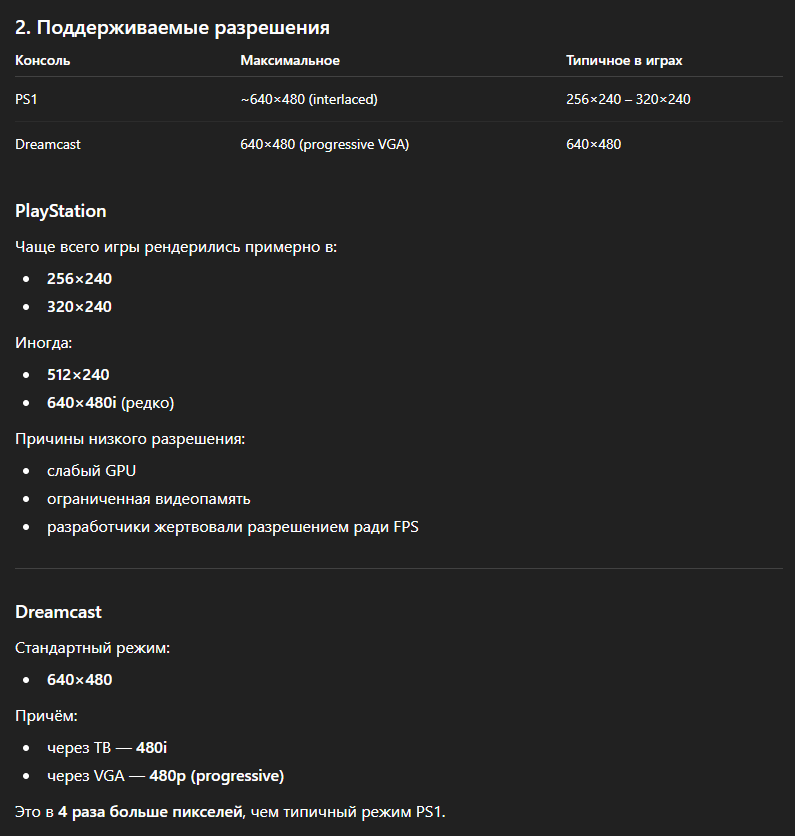Image resolution: width=795 pixels, height=836 pixels.
Task: Click the "~640×480 (interlaced)" table cell
Action: (309, 99)
